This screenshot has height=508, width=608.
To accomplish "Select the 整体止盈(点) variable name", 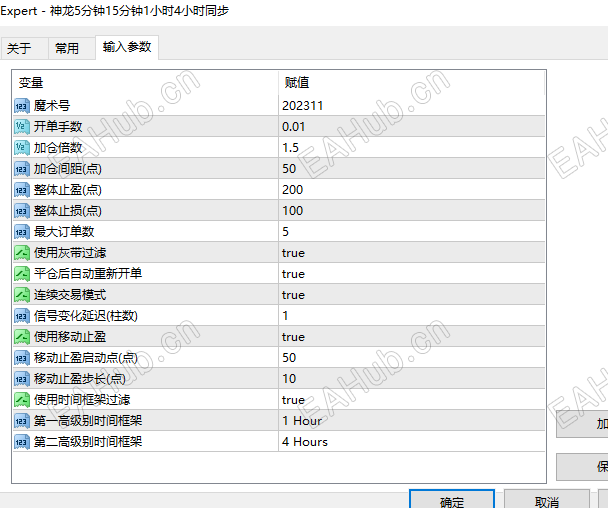I will [x=67, y=190].
